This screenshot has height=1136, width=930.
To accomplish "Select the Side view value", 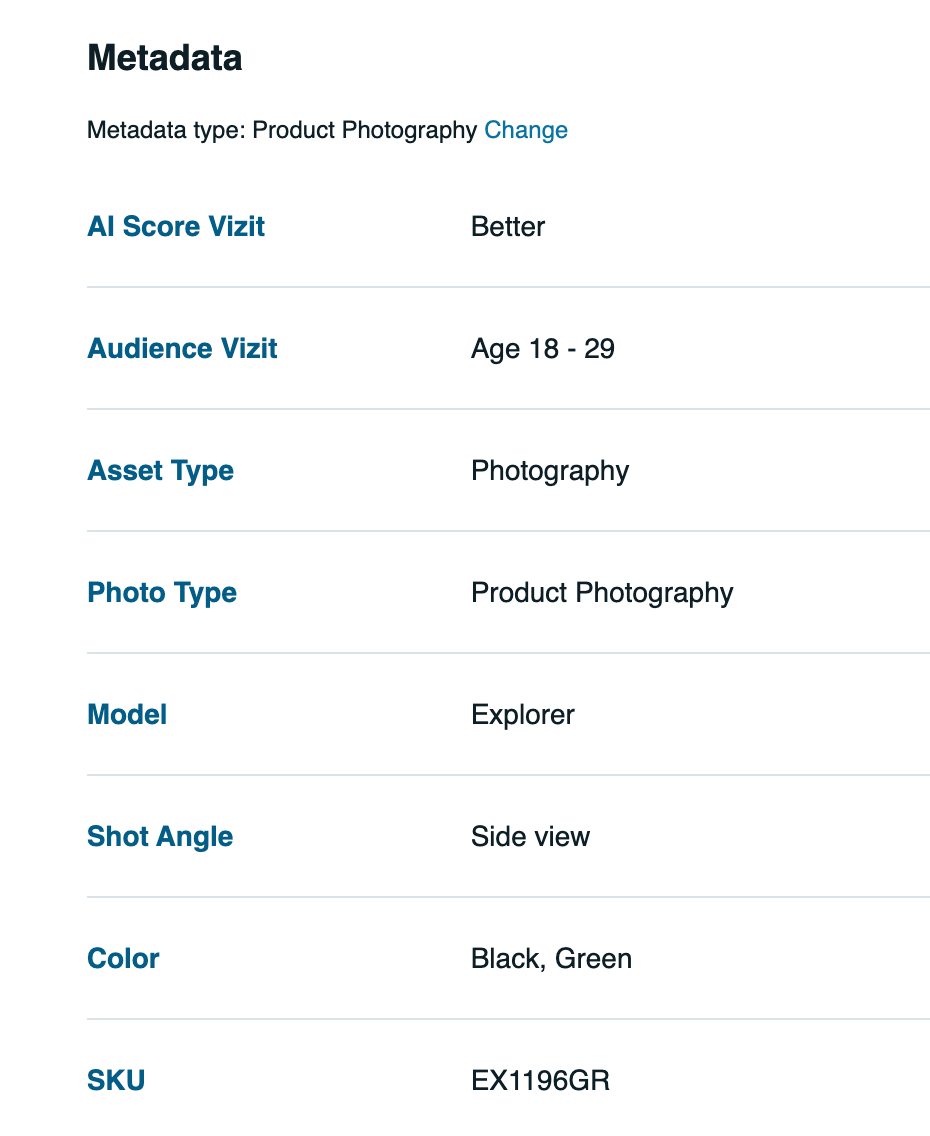I will [530, 836].
